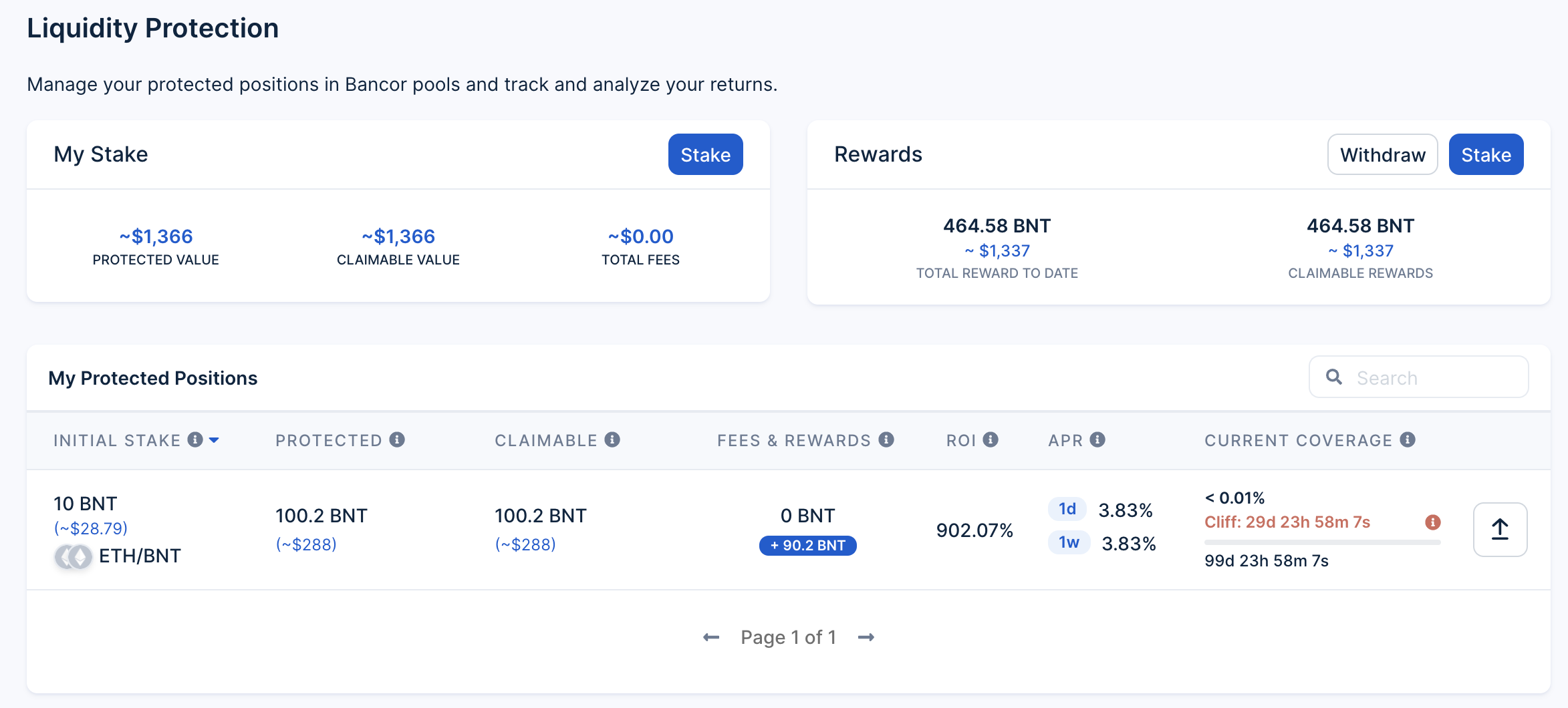Click the Claimable column info icon
Image resolution: width=1568 pixels, height=708 pixels.
pyautogui.click(x=612, y=439)
